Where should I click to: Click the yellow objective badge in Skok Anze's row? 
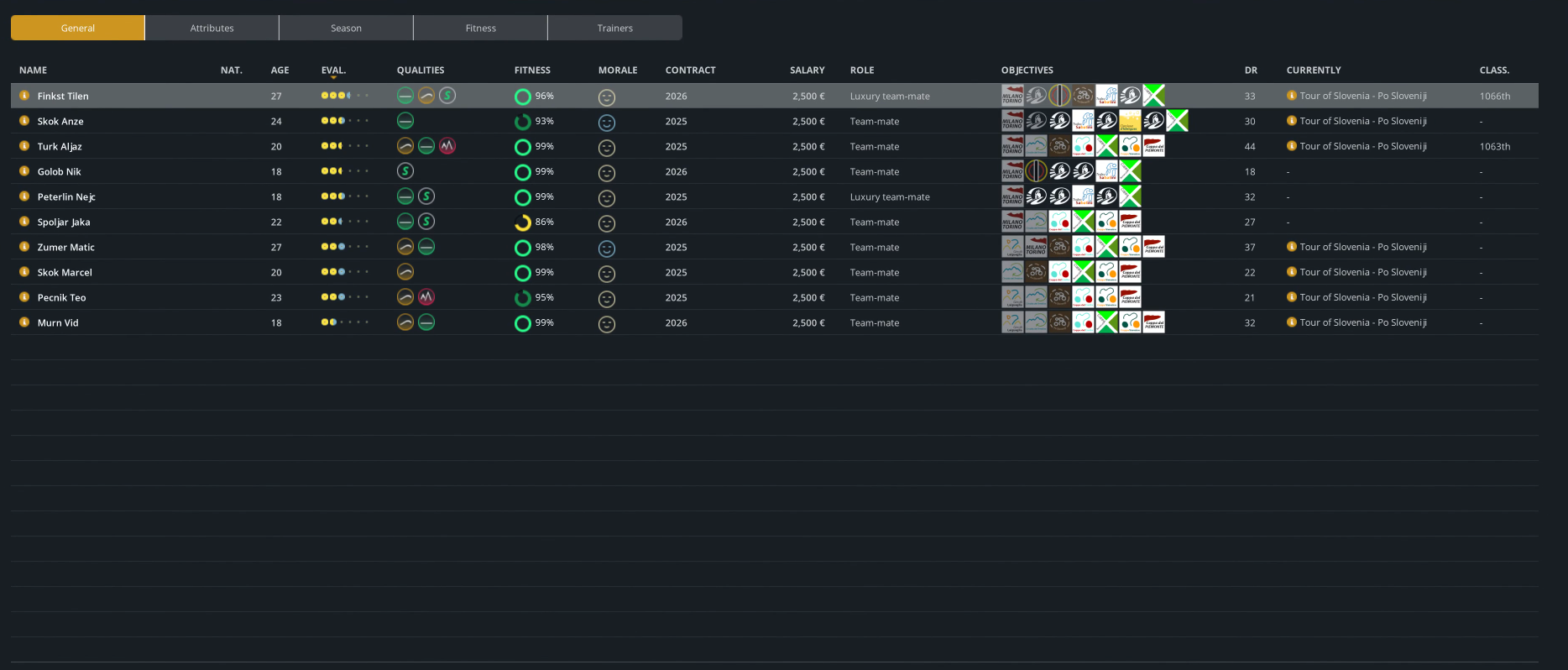tap(1130, 121)
